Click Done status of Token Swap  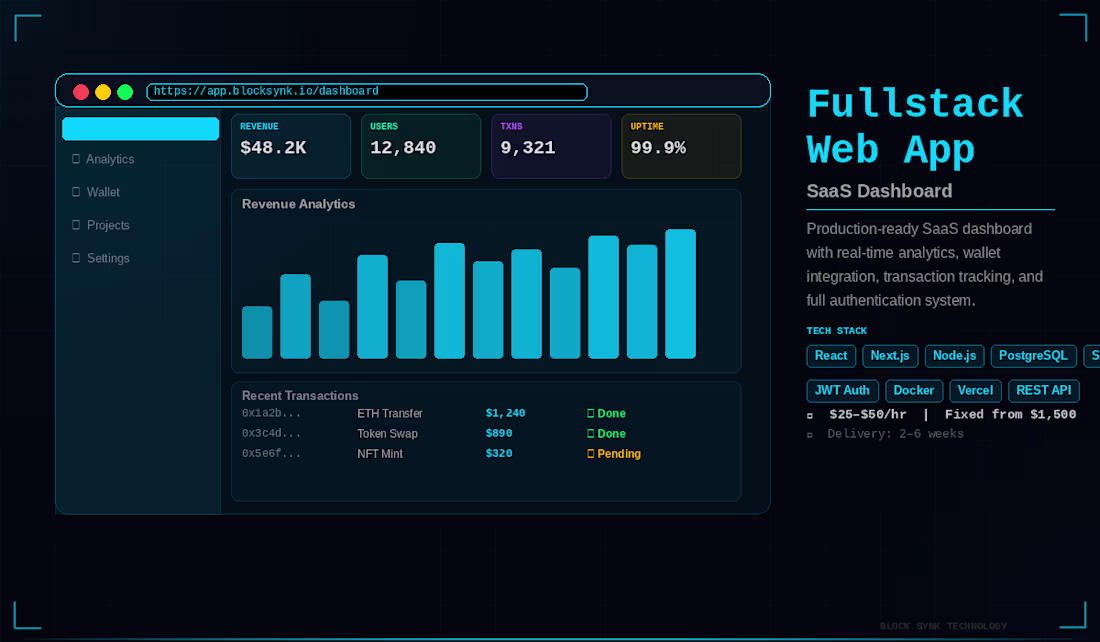606,434
